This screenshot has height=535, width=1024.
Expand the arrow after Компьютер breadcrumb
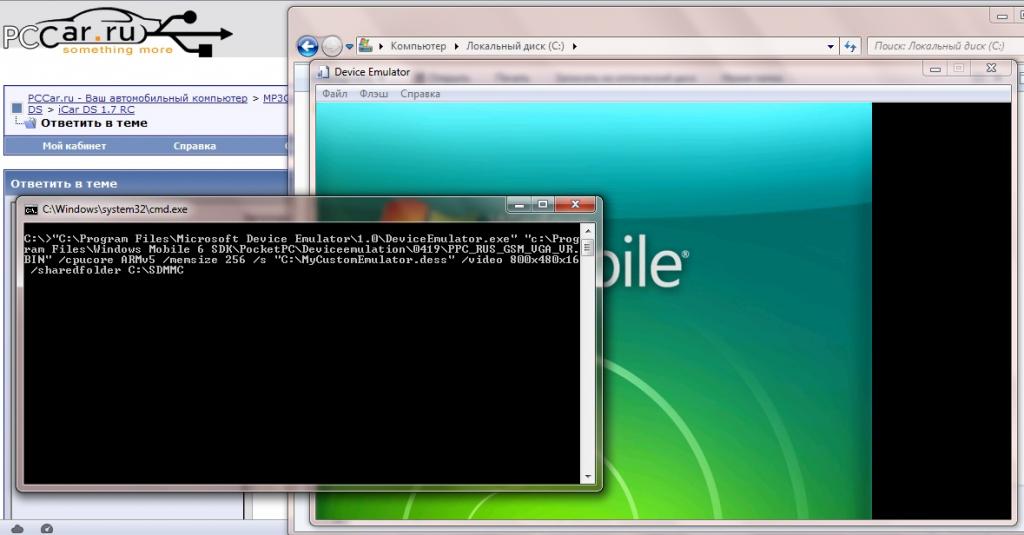[x=456, y=46]
